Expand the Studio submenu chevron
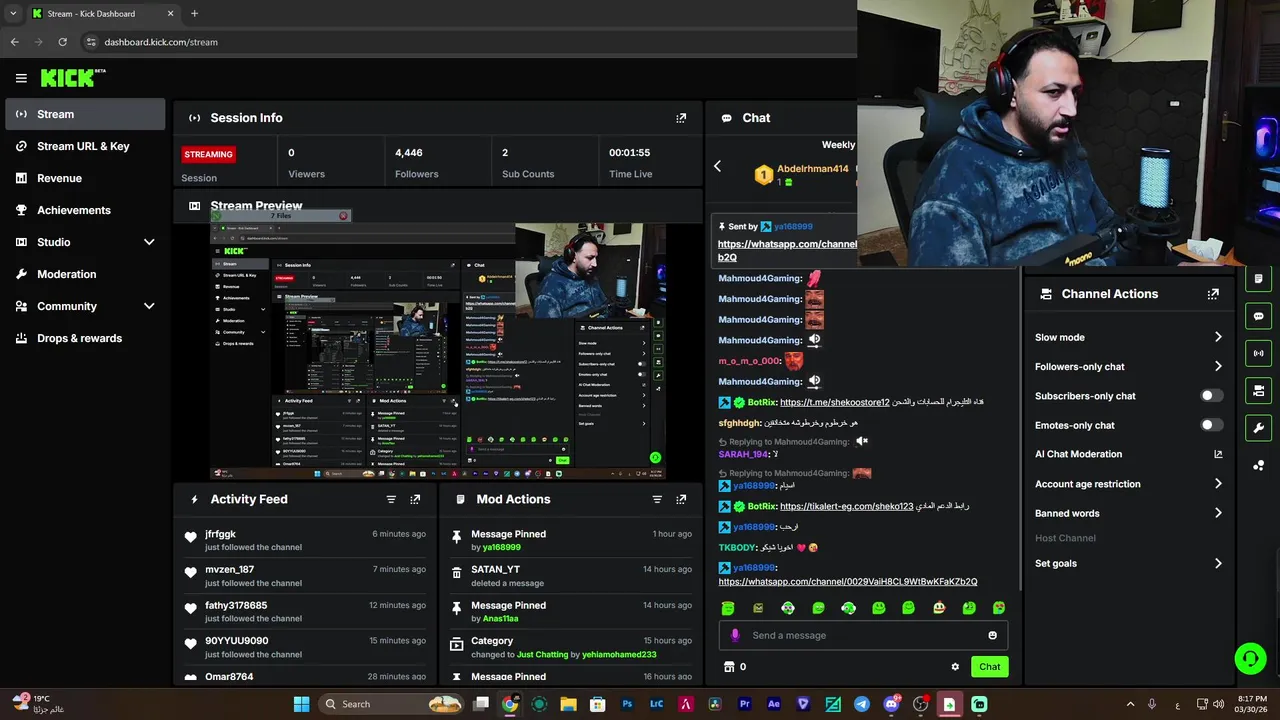 point(149,242)
